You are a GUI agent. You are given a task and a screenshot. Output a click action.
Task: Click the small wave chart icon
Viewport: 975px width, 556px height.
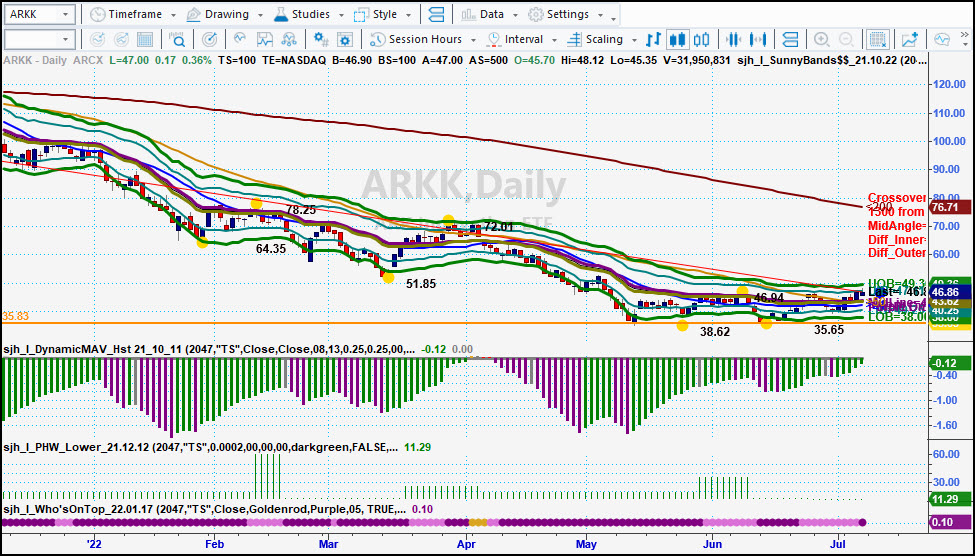click(240, 40)
